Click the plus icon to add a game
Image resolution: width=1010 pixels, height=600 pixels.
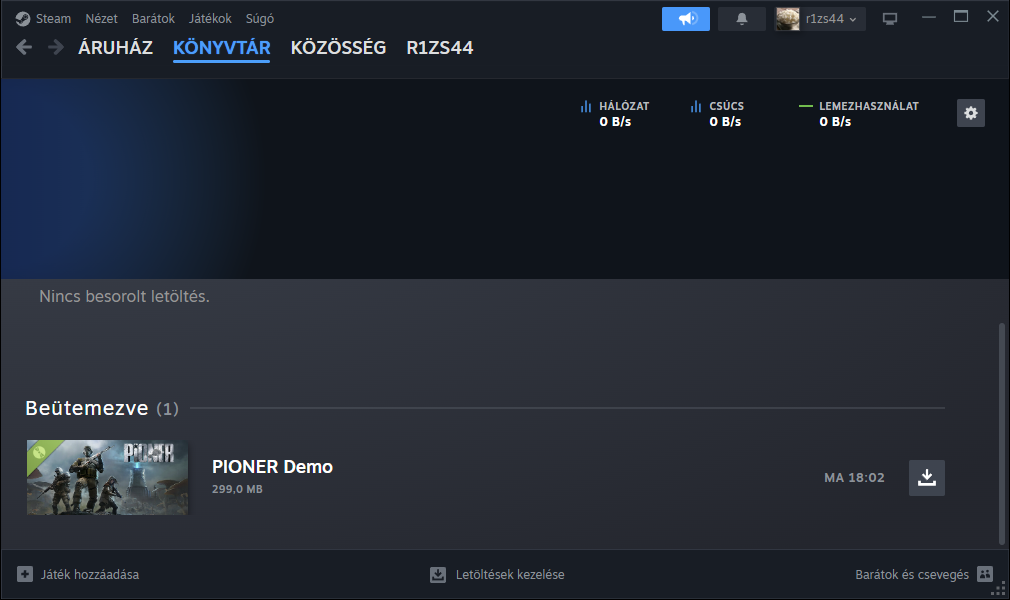[24, 574]
